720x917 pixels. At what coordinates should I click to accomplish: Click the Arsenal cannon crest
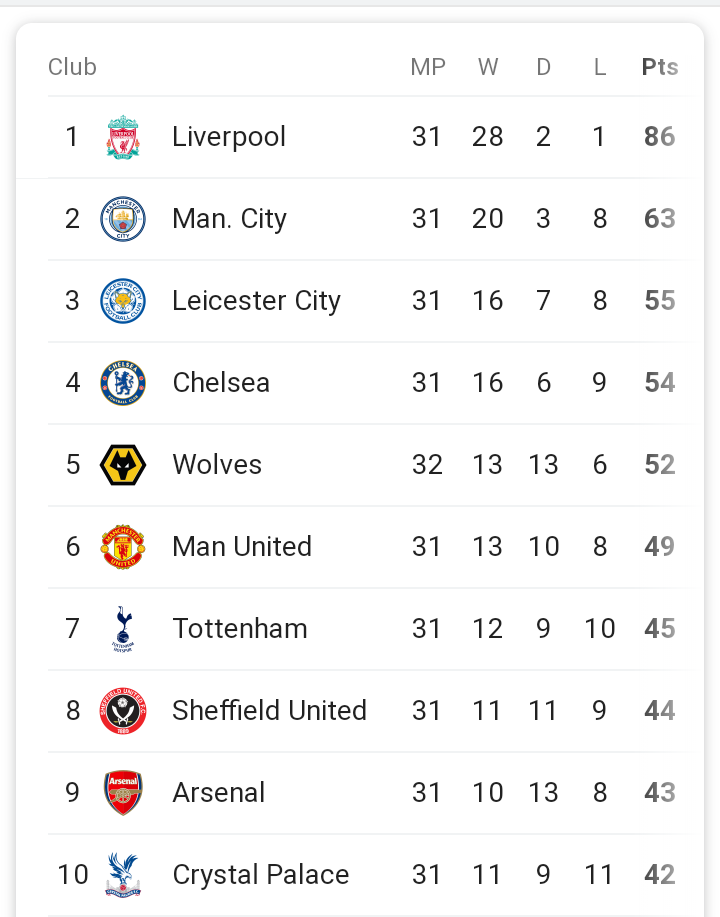[123, 793]
